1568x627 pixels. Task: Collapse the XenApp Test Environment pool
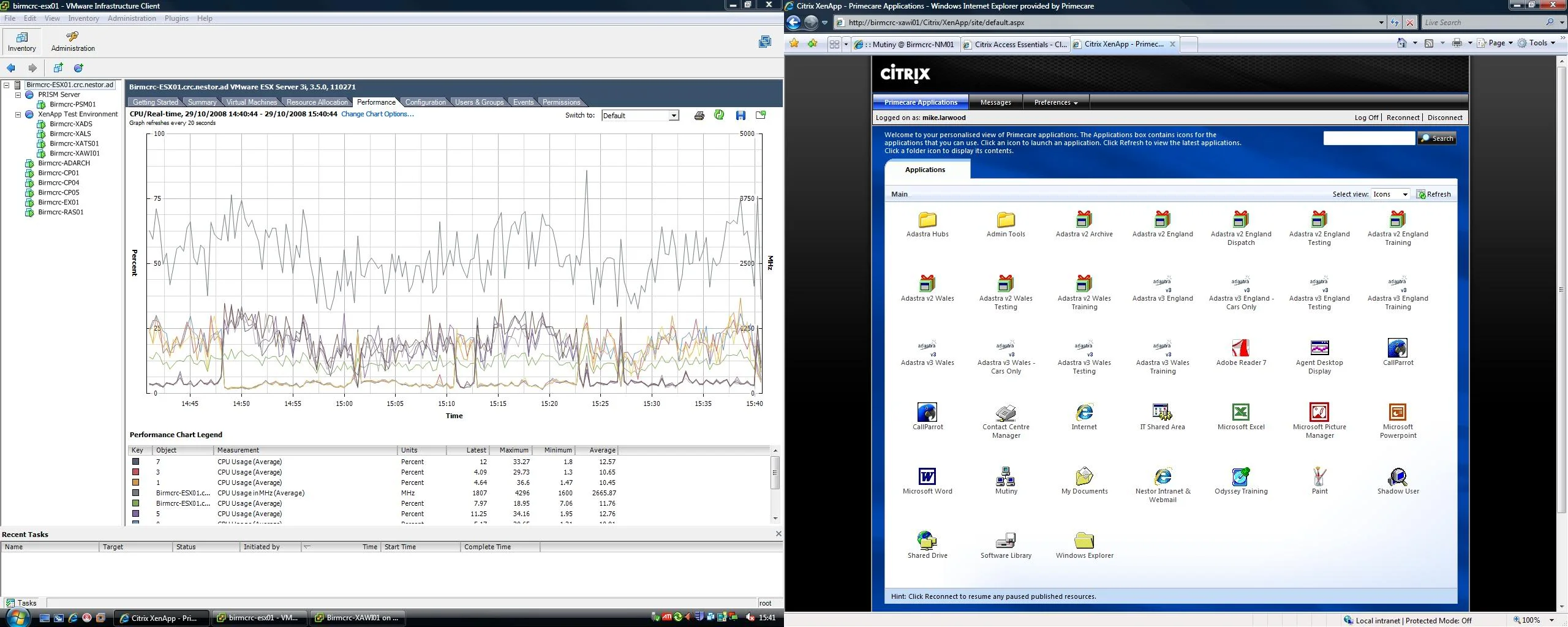click(x=18, y=115)
